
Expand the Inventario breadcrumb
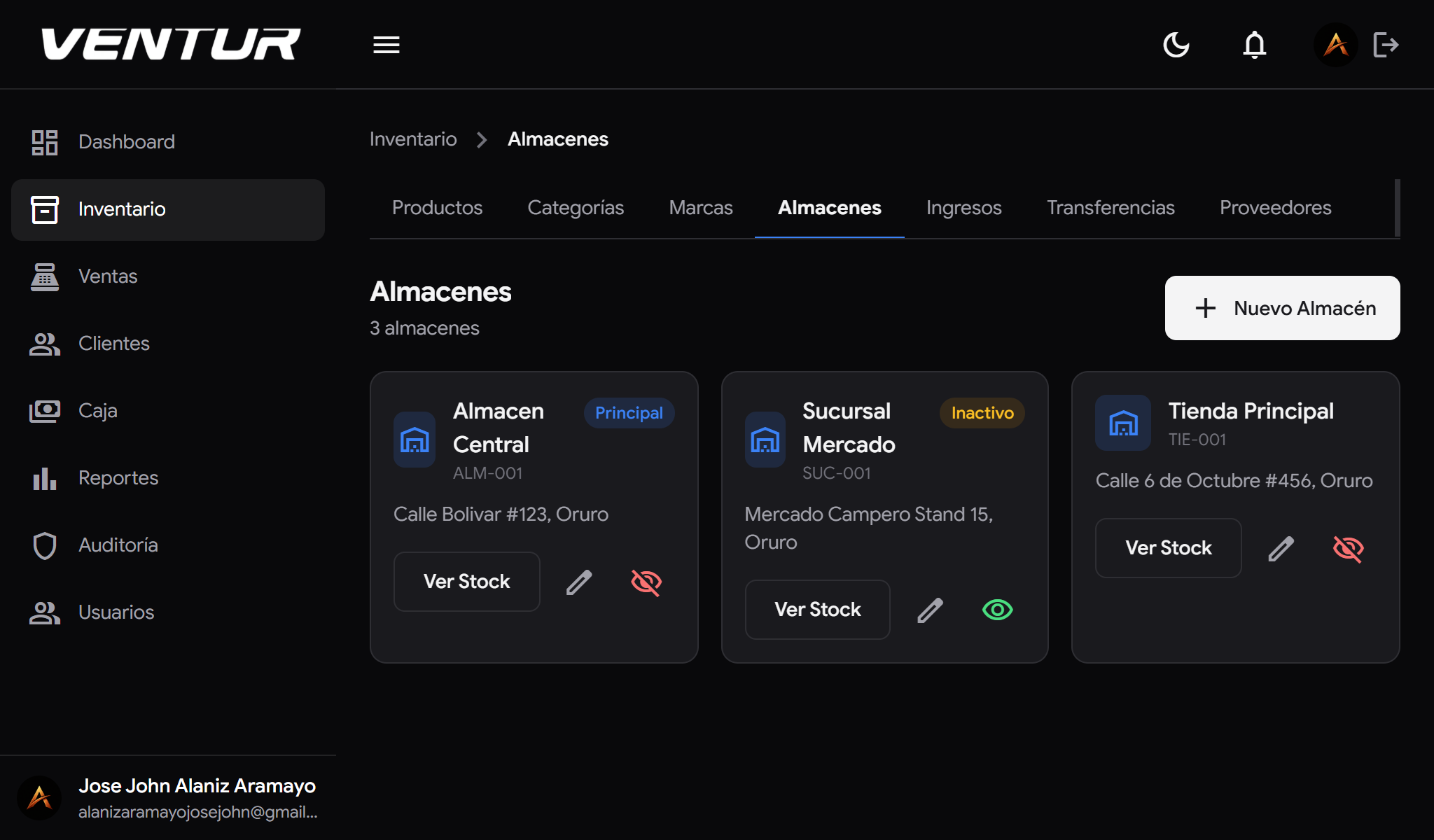[413, 139]
